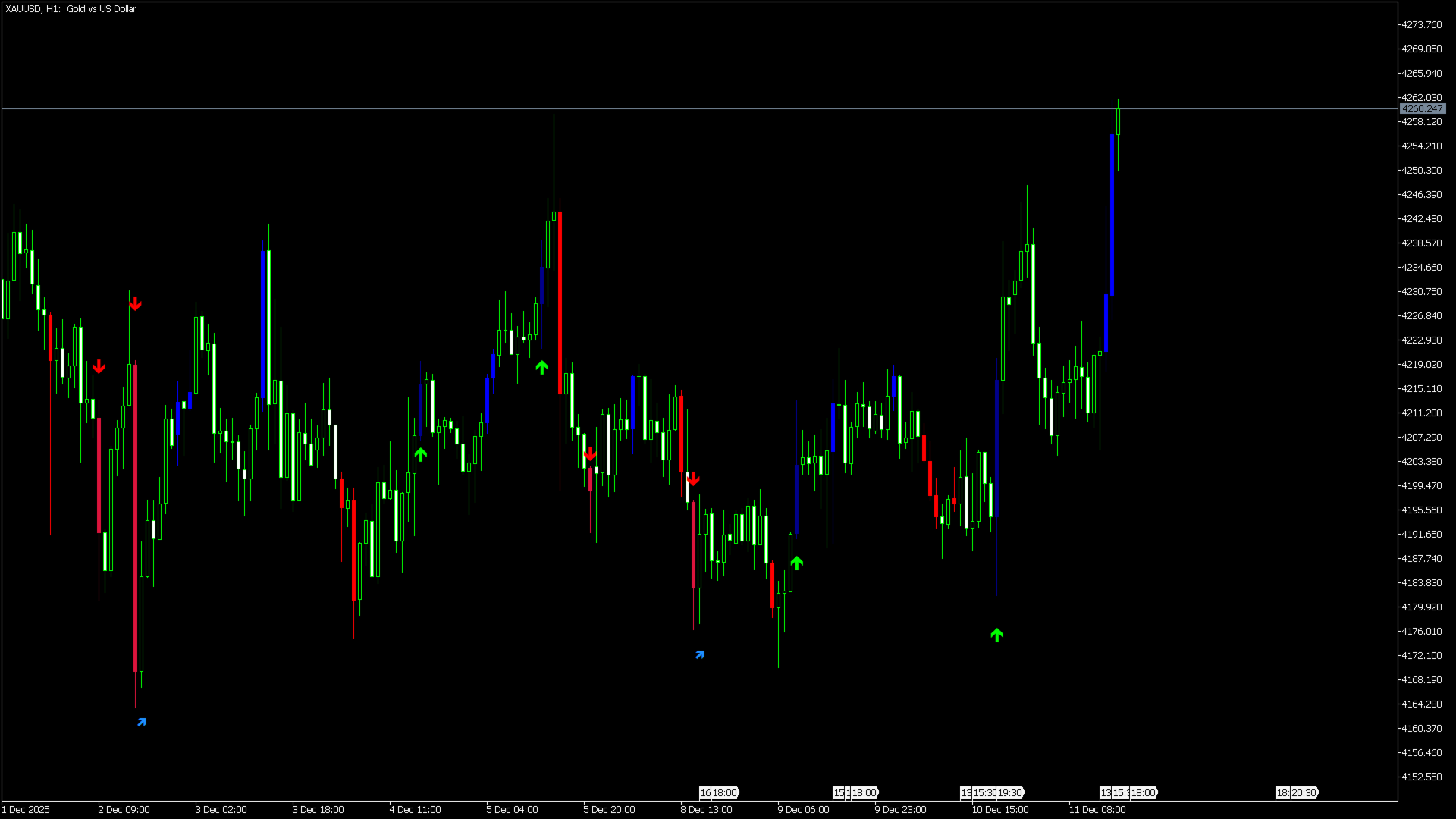Click the 19:30 event marker on the time axis

(x=1009, y=792)
